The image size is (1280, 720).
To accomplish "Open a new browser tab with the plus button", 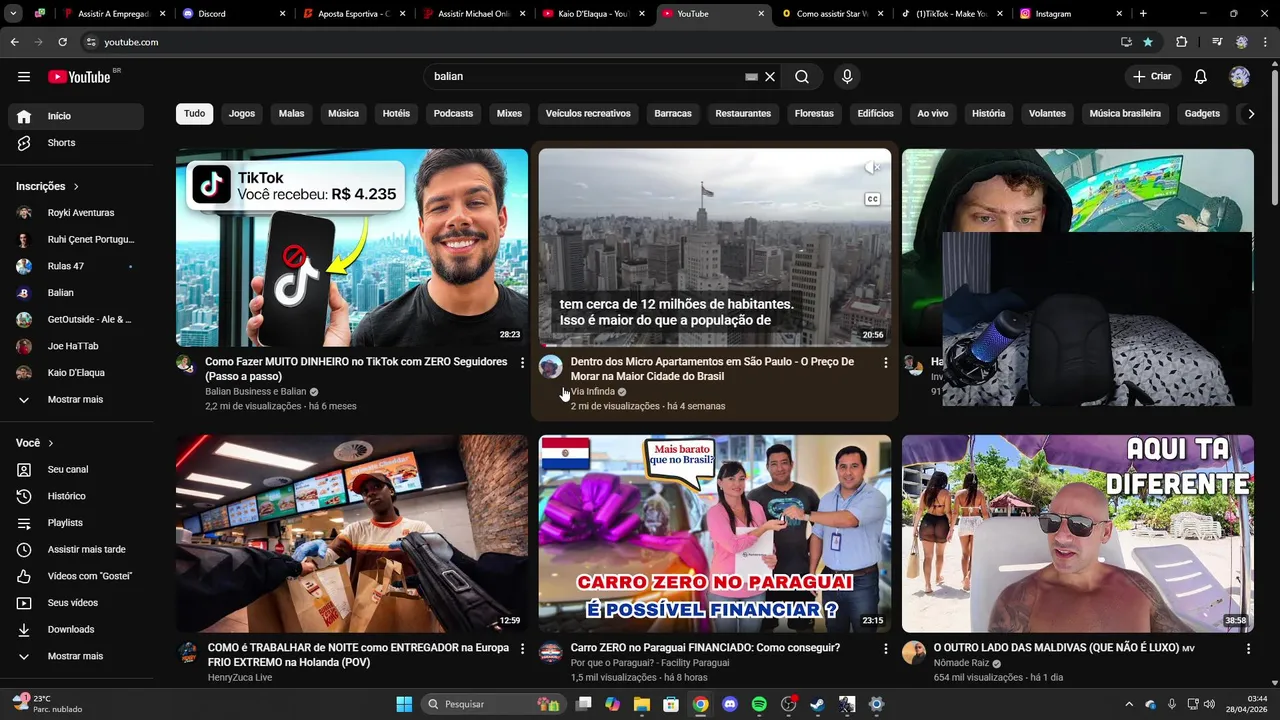I will [1143, 14].
